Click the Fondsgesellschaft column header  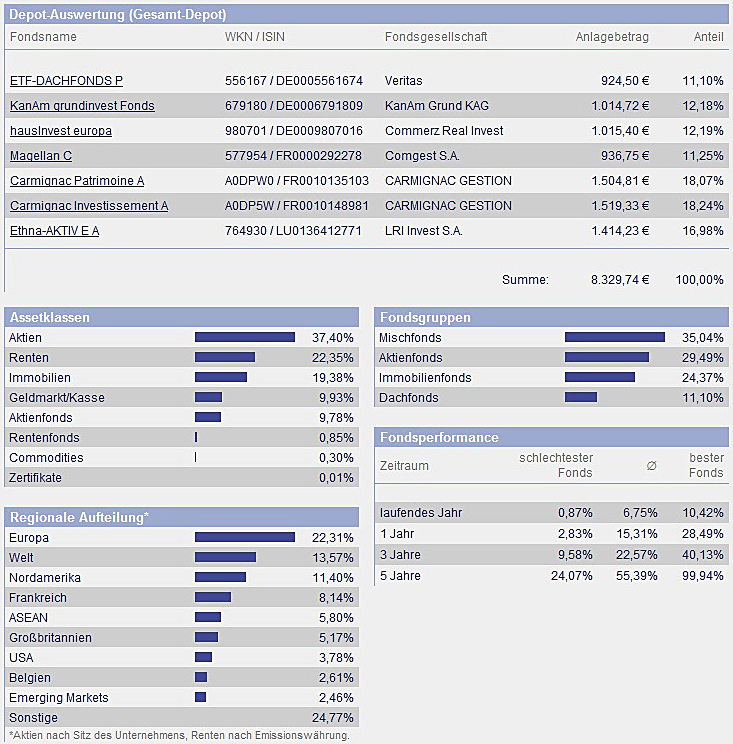(x=436, y=37)
